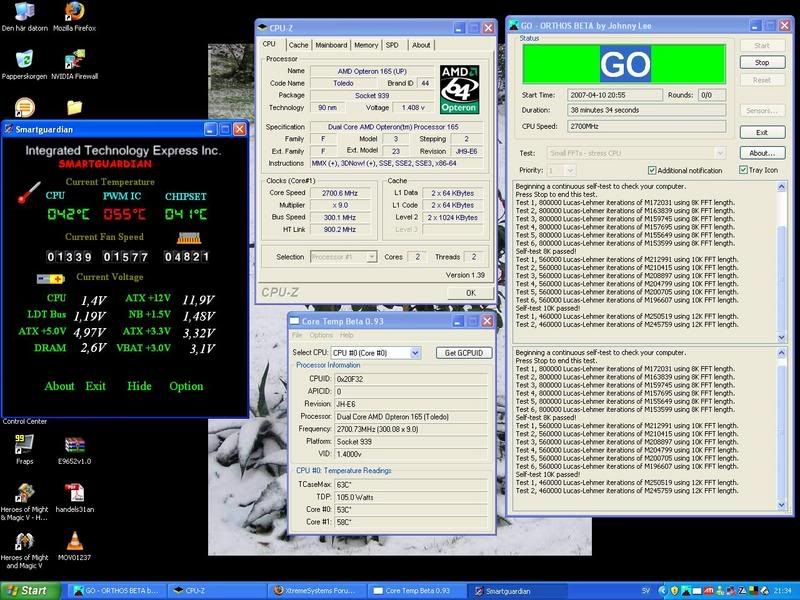Toggle the Tray Icon checkbox in ORTHOS

click(x=743, y=170)
